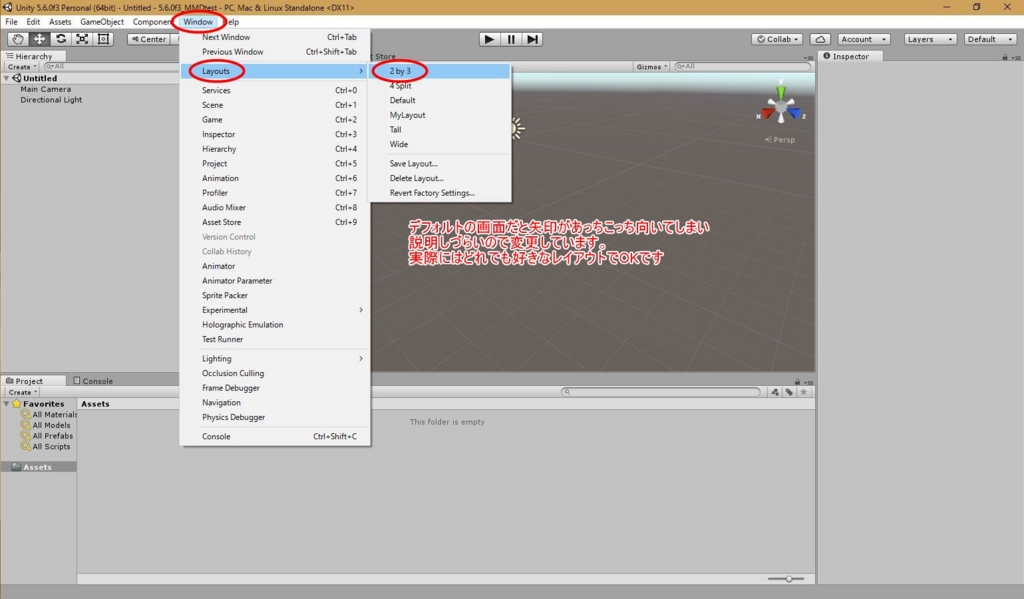Viewport: 1024px width, 599px height.
Task: Click the Project search field
Action: (x=660, y=392)
